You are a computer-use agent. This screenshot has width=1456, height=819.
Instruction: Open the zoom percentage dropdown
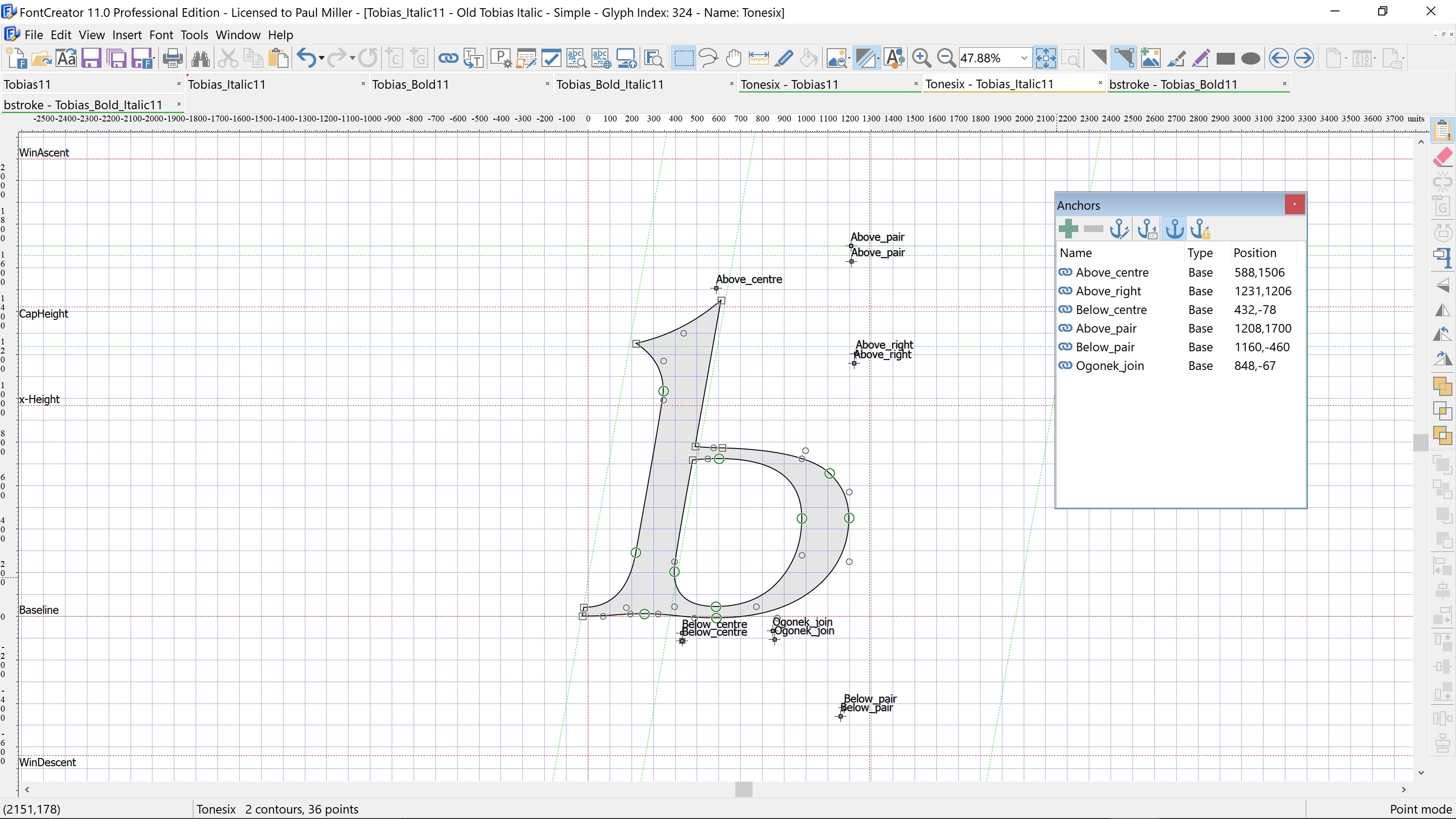(x=1024, y=58)
